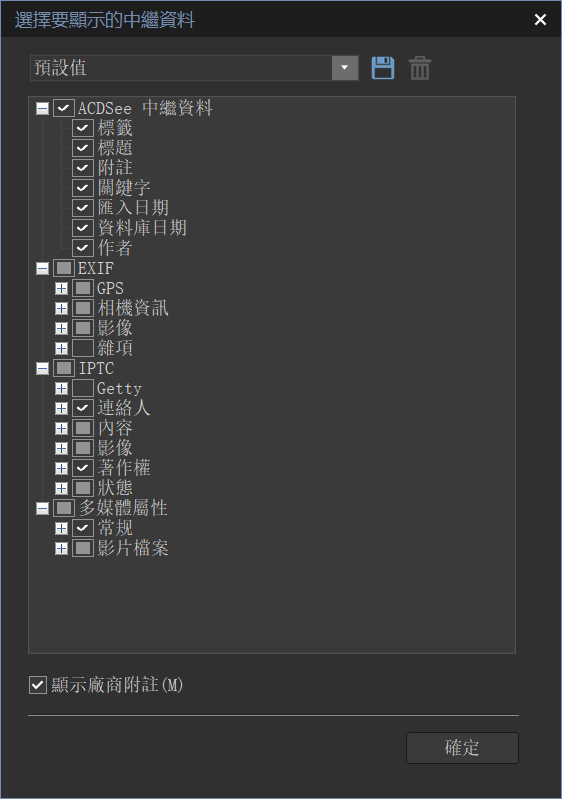
Task: Uncheck the 著作權 checkbox
Action: point(83,468)
